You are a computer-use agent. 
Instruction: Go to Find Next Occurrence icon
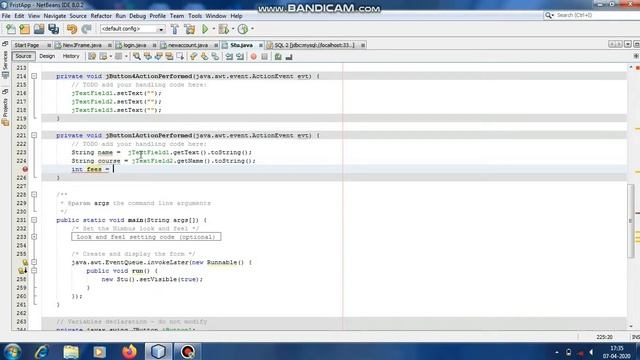coord(158,56)
